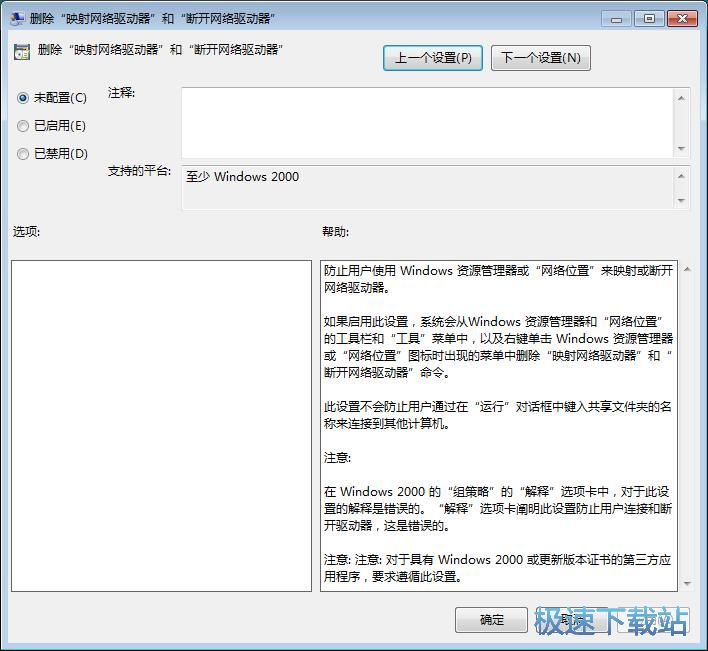Click the up arrow of the comment scrollbar
708x651 pixels.
(x=681, y=98)
